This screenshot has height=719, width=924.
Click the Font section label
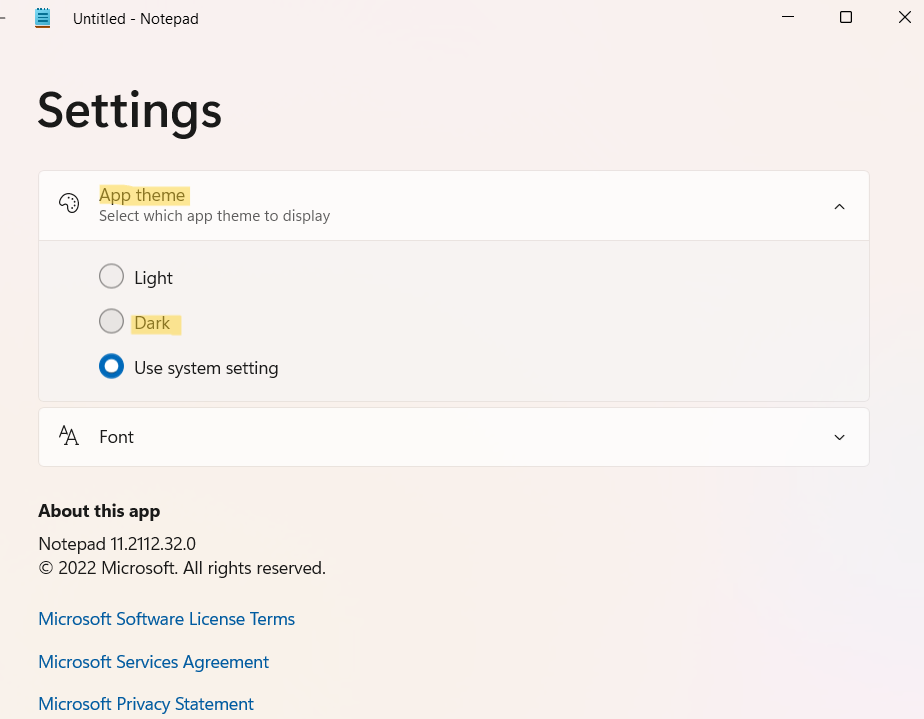(x=116, y=437)
